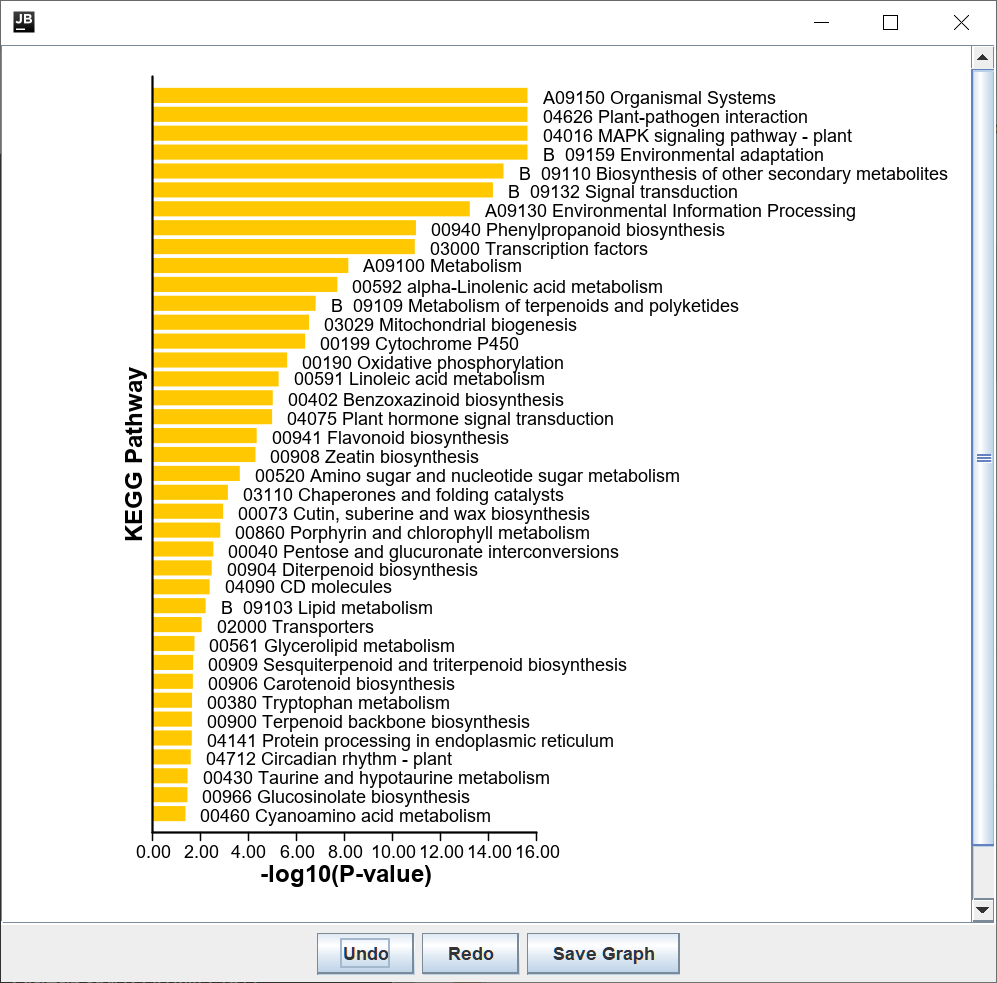The height and width of the screenshot is (983, 997).
Task: Select the 'B 09159 Environmental adaptation' label
Action: coord(683,155)
